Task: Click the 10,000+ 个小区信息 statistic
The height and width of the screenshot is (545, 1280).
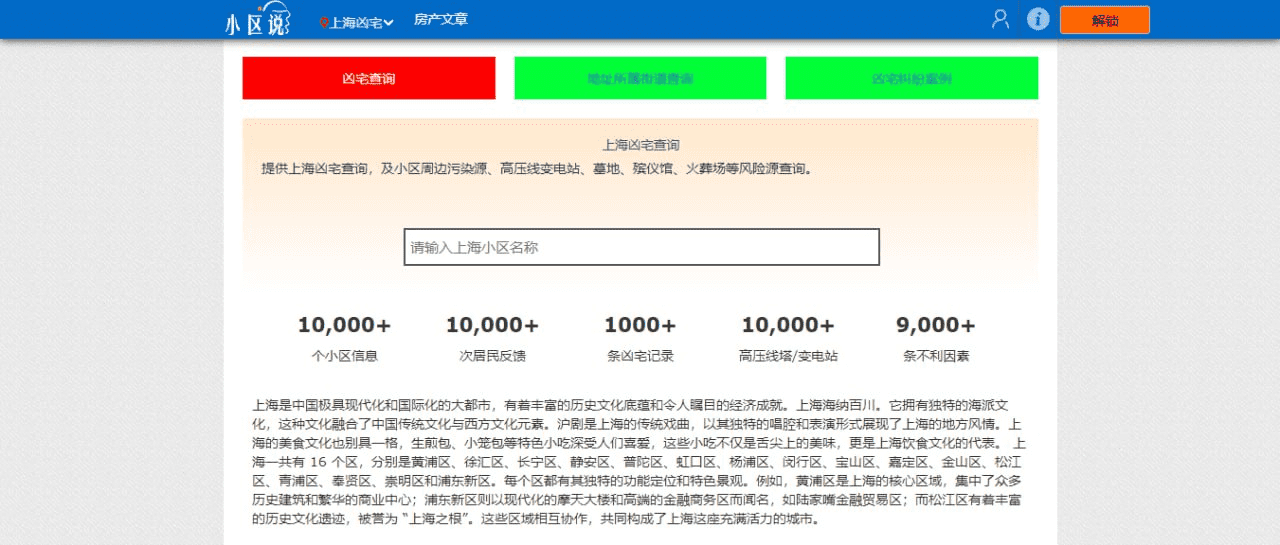Action: (344, 338)
